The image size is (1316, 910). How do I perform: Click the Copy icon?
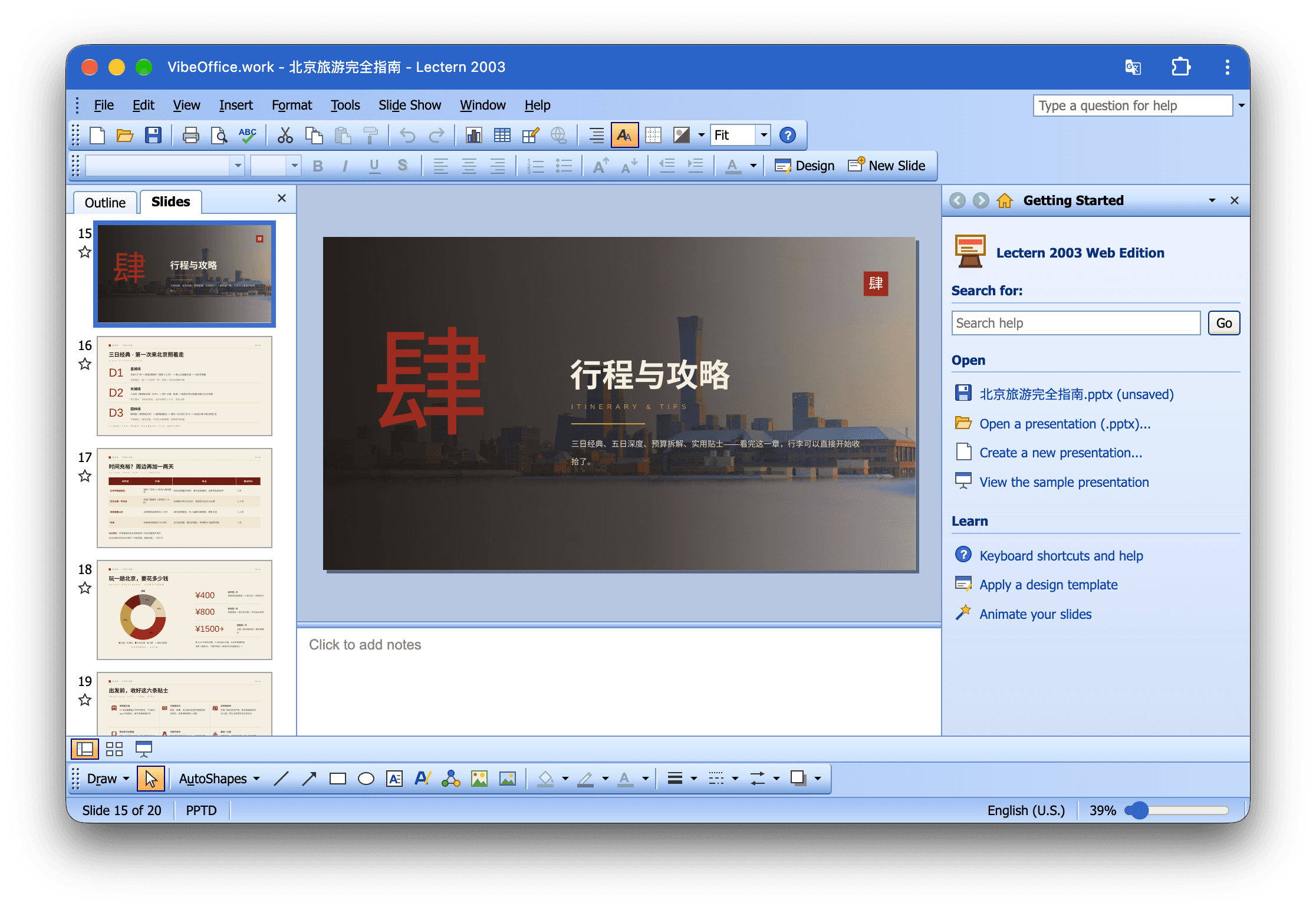(314, 136)
